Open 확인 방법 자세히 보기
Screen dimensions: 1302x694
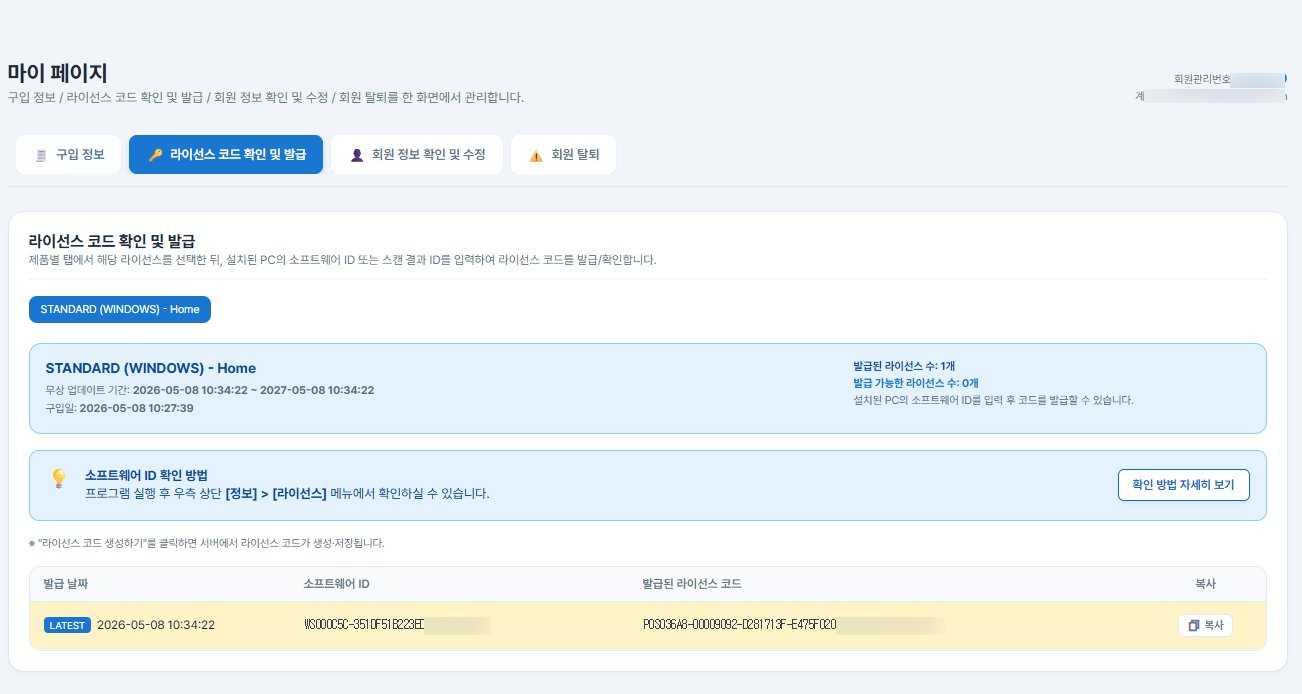pos(1183,485)
